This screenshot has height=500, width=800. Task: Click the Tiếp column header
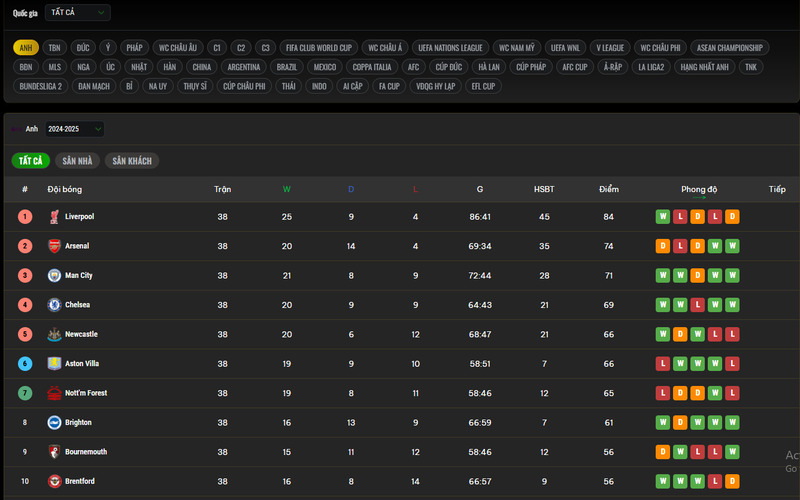coord(777,189)
